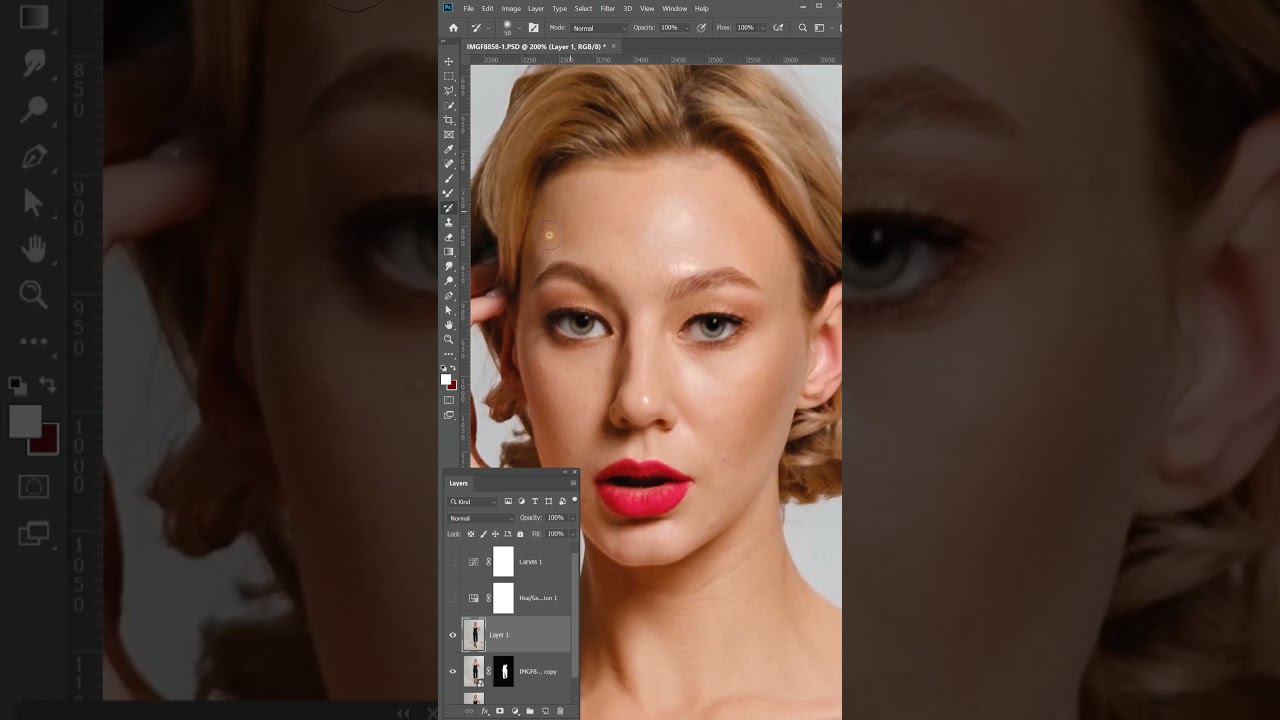
Task: Open the Search icon in options bar
Action: pyautogui.click(x=803, y=28)
